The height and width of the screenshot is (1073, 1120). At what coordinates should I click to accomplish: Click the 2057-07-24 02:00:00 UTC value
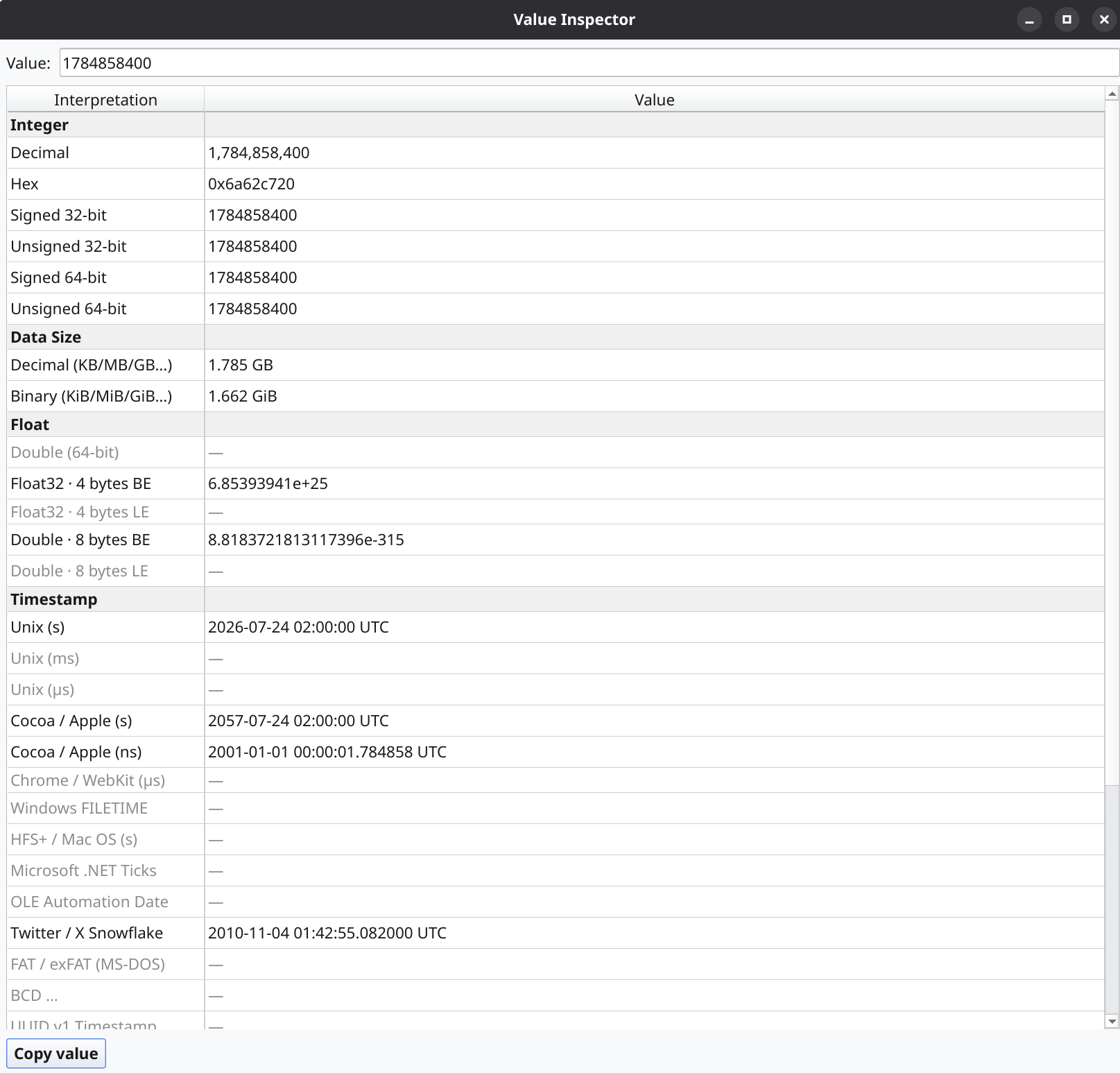click(298, 721)
